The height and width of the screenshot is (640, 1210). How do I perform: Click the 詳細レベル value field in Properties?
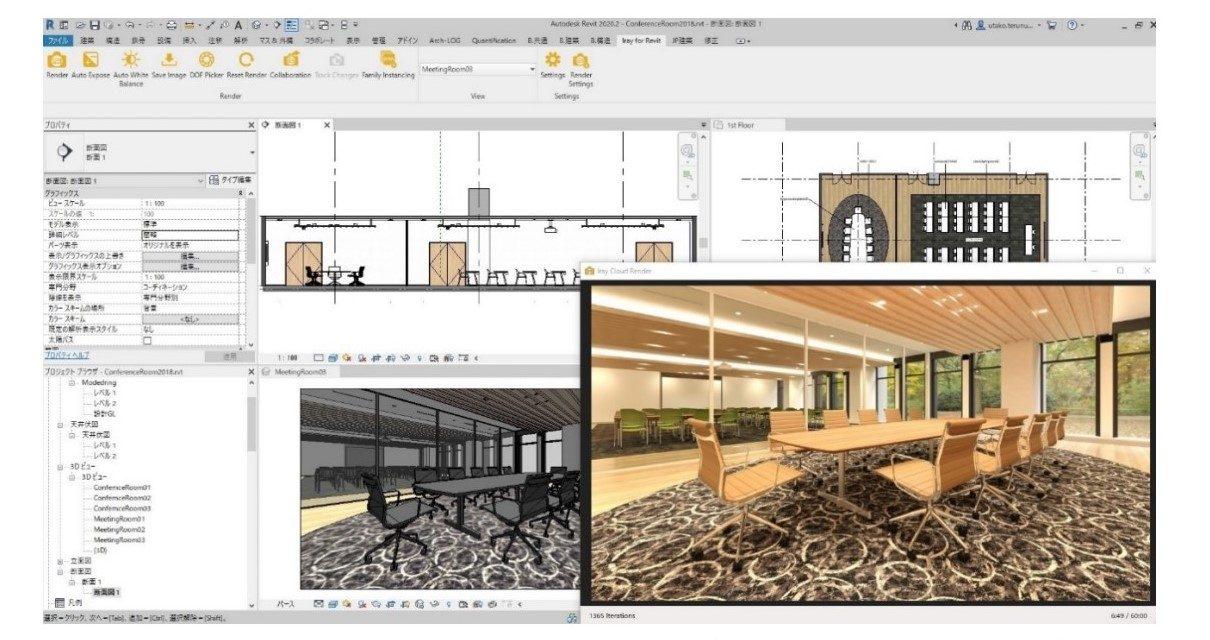tap(190, 235)
